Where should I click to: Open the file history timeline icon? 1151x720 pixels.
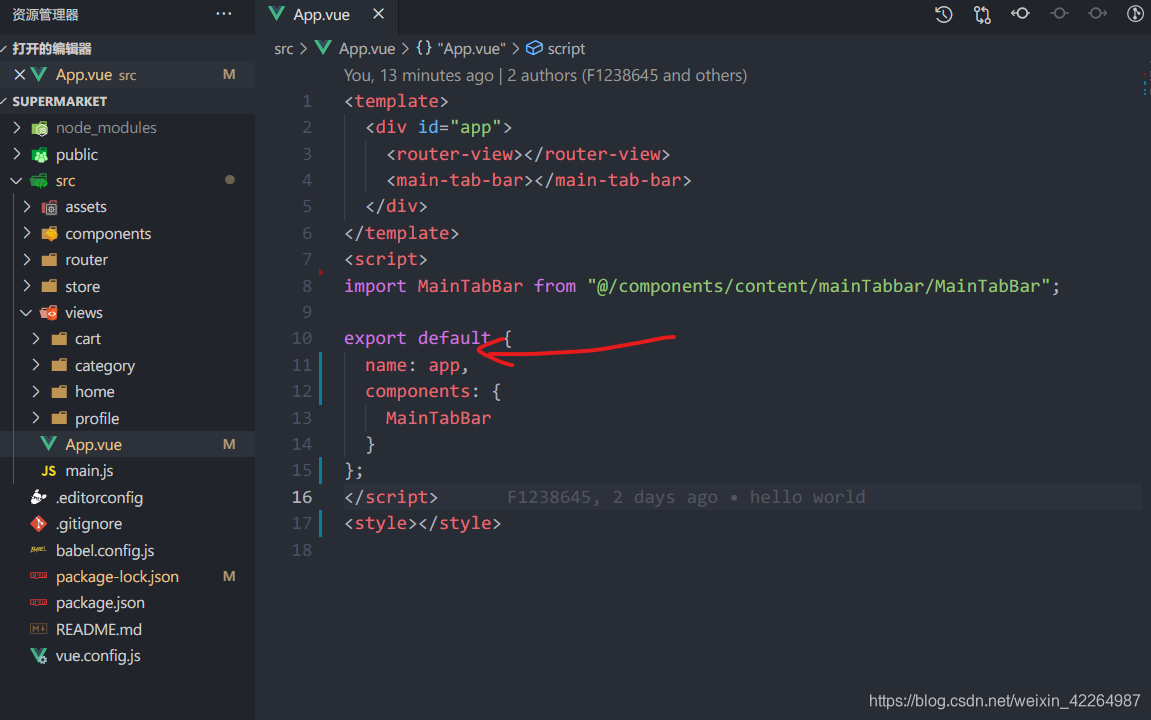pos(943,14)
